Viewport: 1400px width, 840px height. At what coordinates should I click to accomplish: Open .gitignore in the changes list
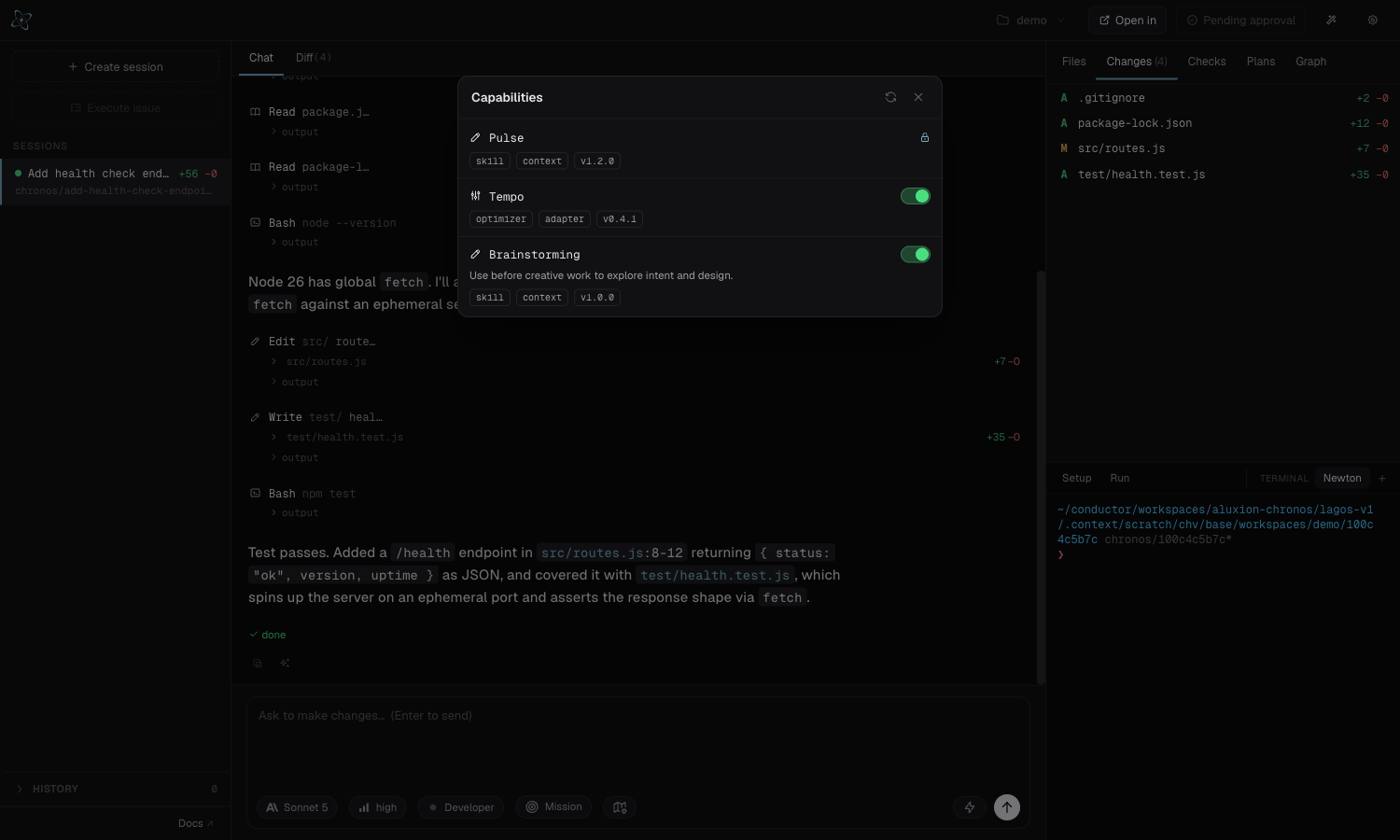tap(1224, 98)
